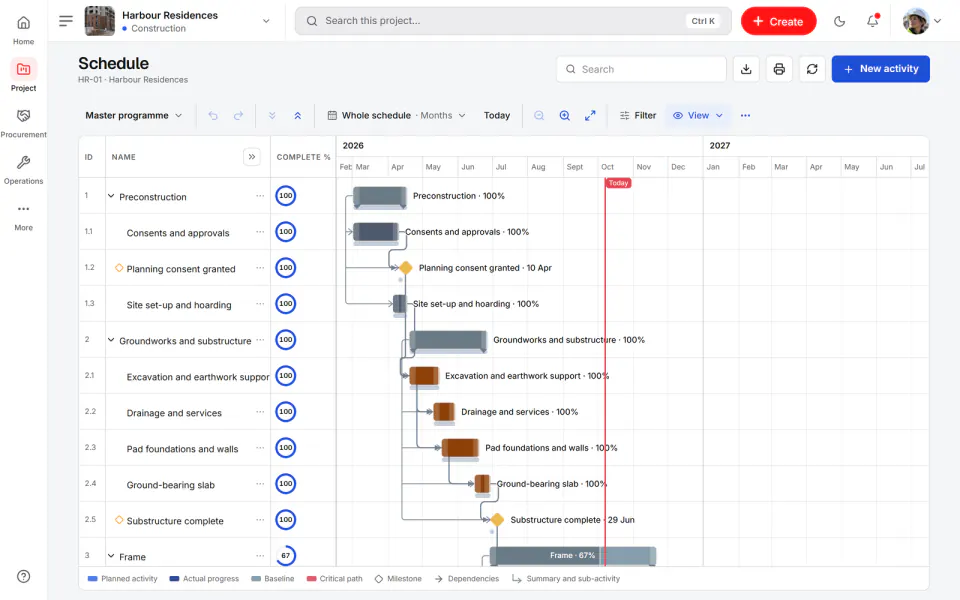Select the Preconstruction 100% progress circle
The width and height of the screenshot is (960, 600).
(x=285, y=196)
